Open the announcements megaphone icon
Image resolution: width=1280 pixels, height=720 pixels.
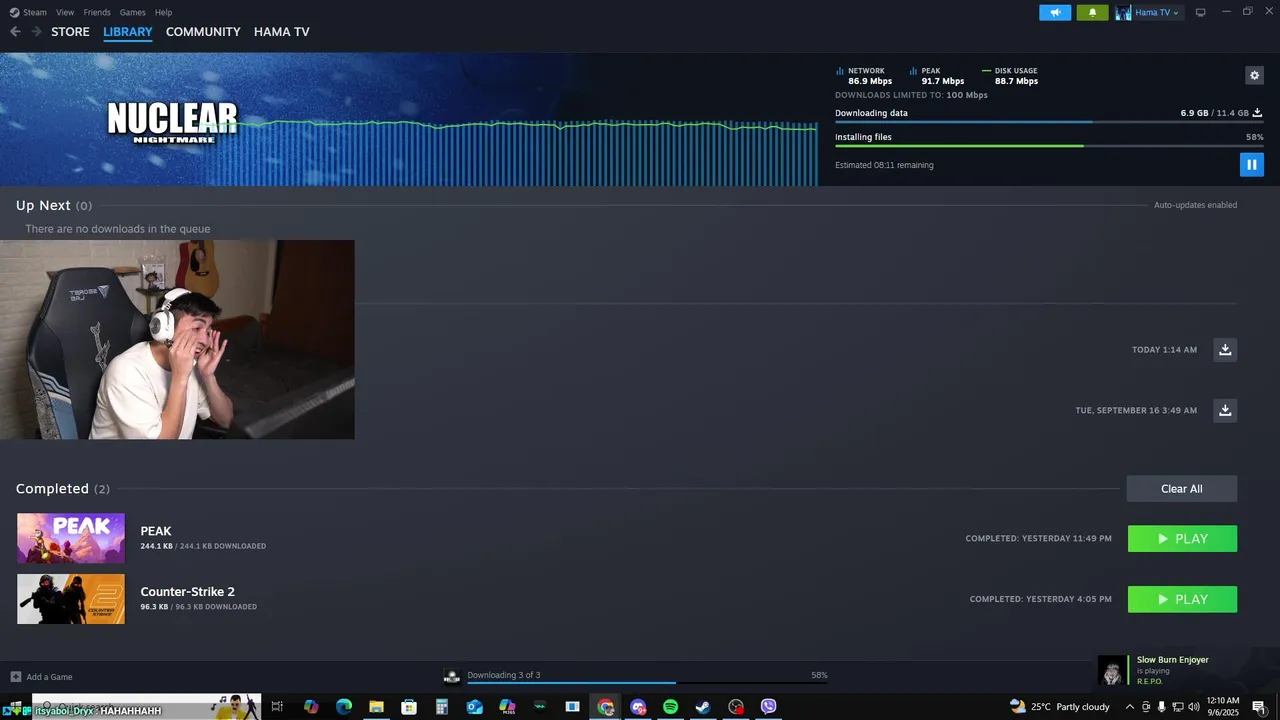click(1055, 12)
